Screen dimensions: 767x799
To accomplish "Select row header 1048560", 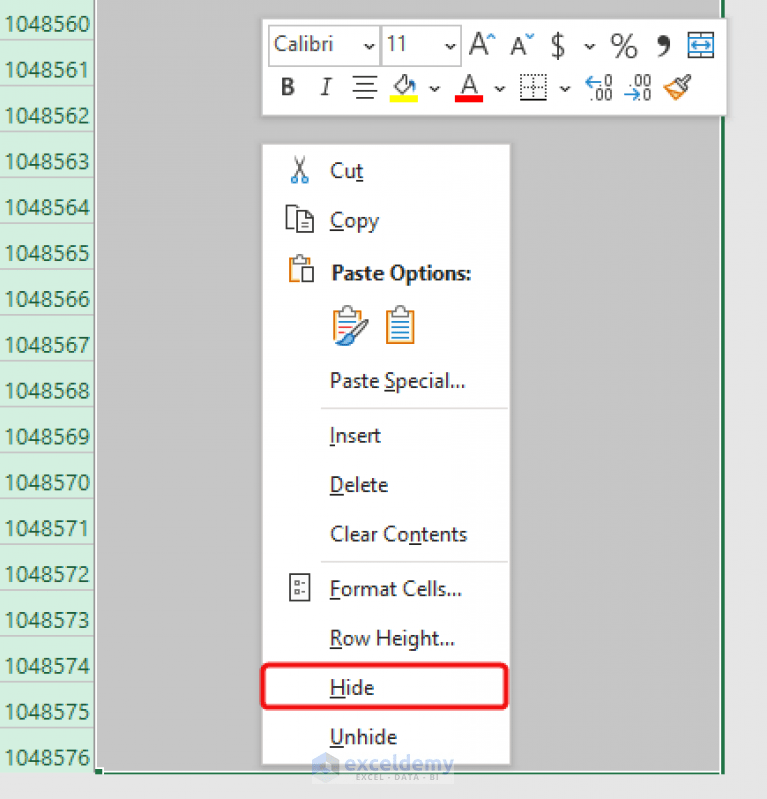I will [x=47, y=24].
